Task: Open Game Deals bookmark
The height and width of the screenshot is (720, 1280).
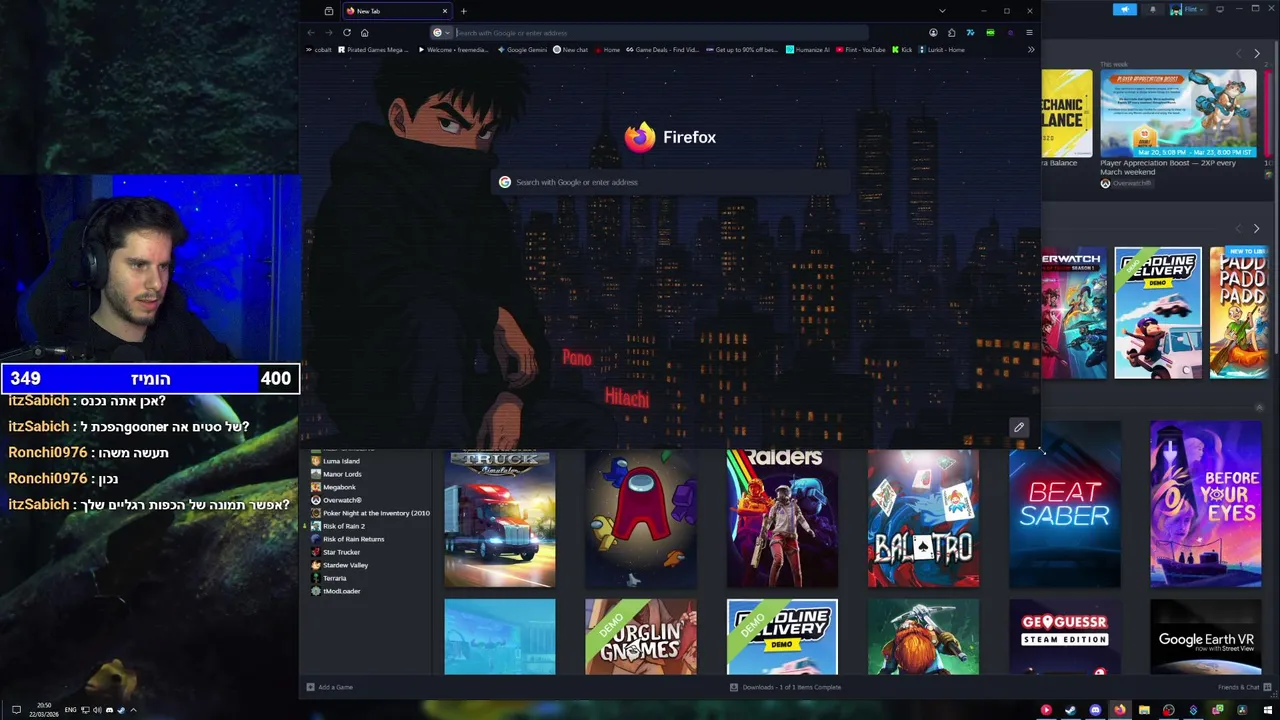Action: click(662, 49)
